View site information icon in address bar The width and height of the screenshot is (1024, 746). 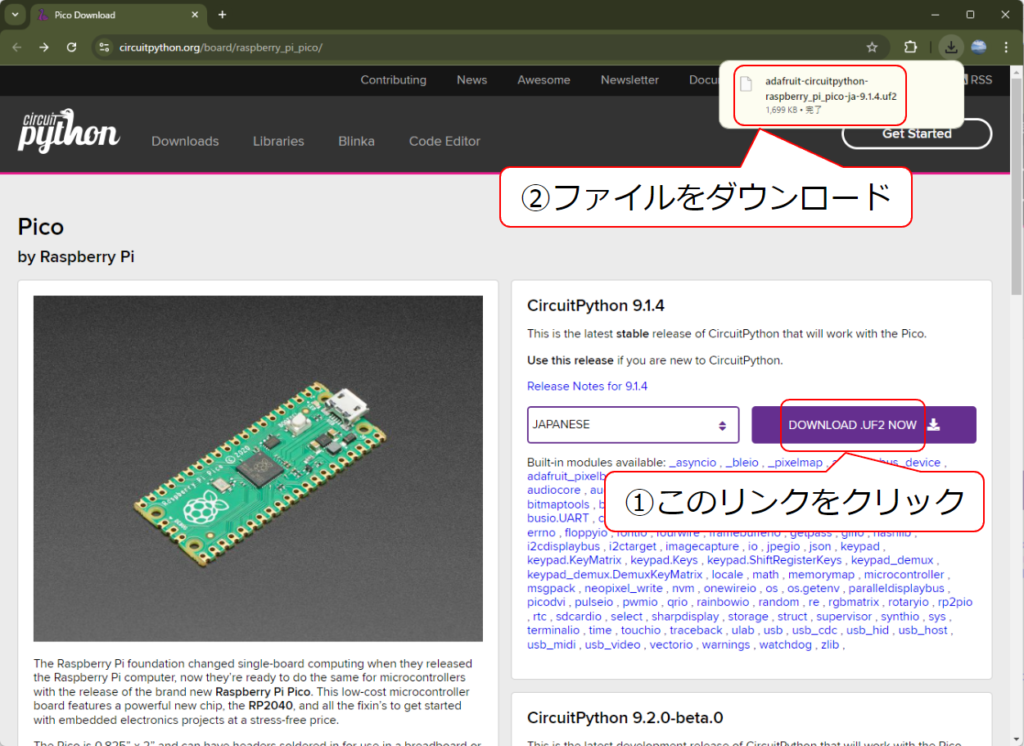104,47
